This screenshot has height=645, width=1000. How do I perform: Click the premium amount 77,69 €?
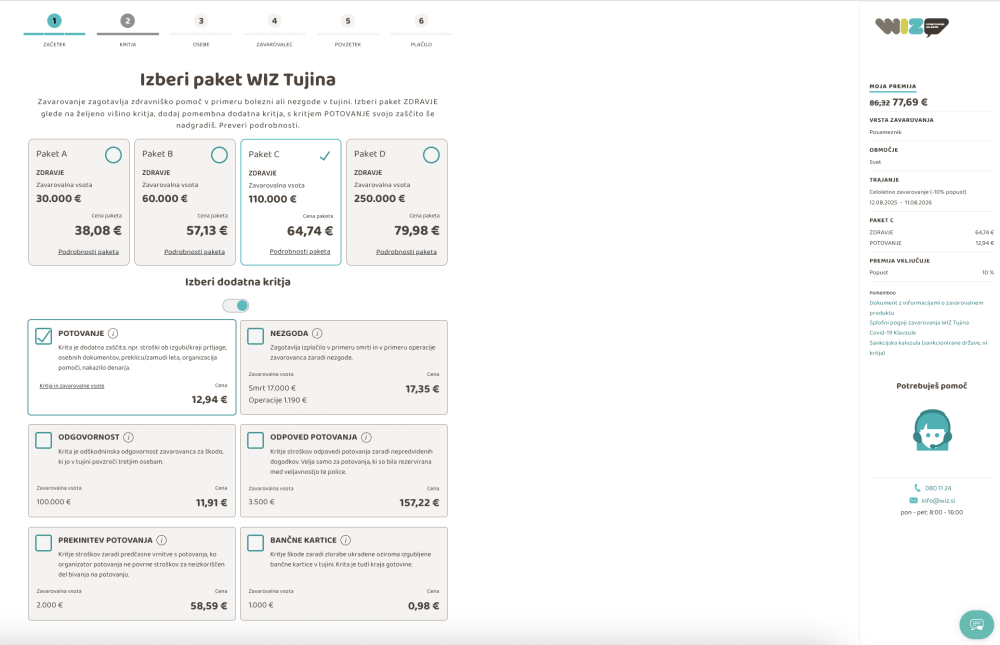[910, 102]
